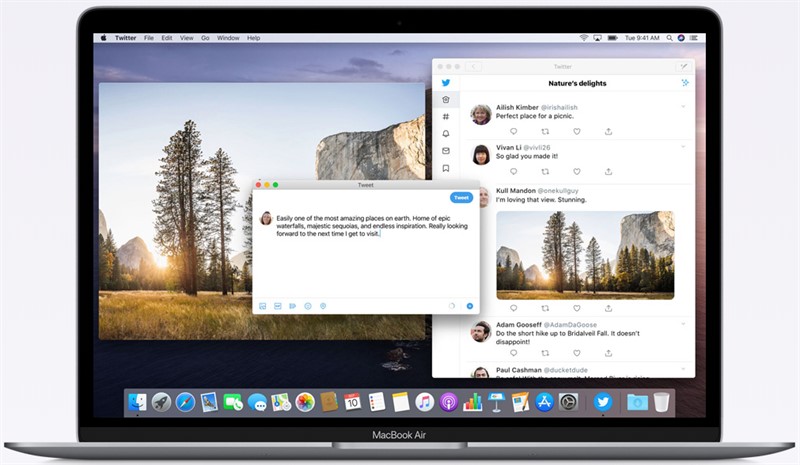Open the landscape photo in Kull Mandon's tweet
Image resolution: width=800 pixels, height=465 pixels.
click(x=585, y=255)
